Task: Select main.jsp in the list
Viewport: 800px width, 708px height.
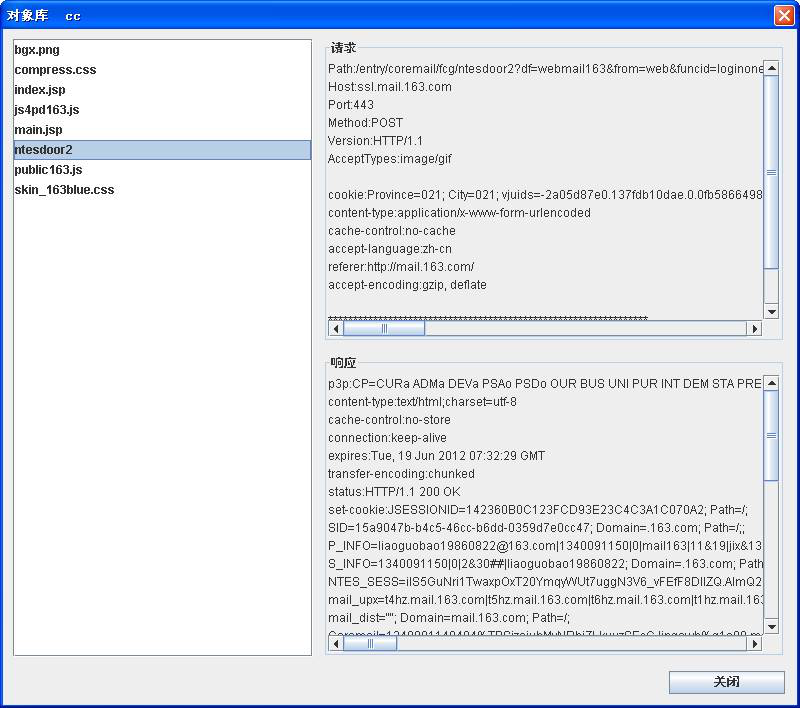Action: tap(38, 130)
